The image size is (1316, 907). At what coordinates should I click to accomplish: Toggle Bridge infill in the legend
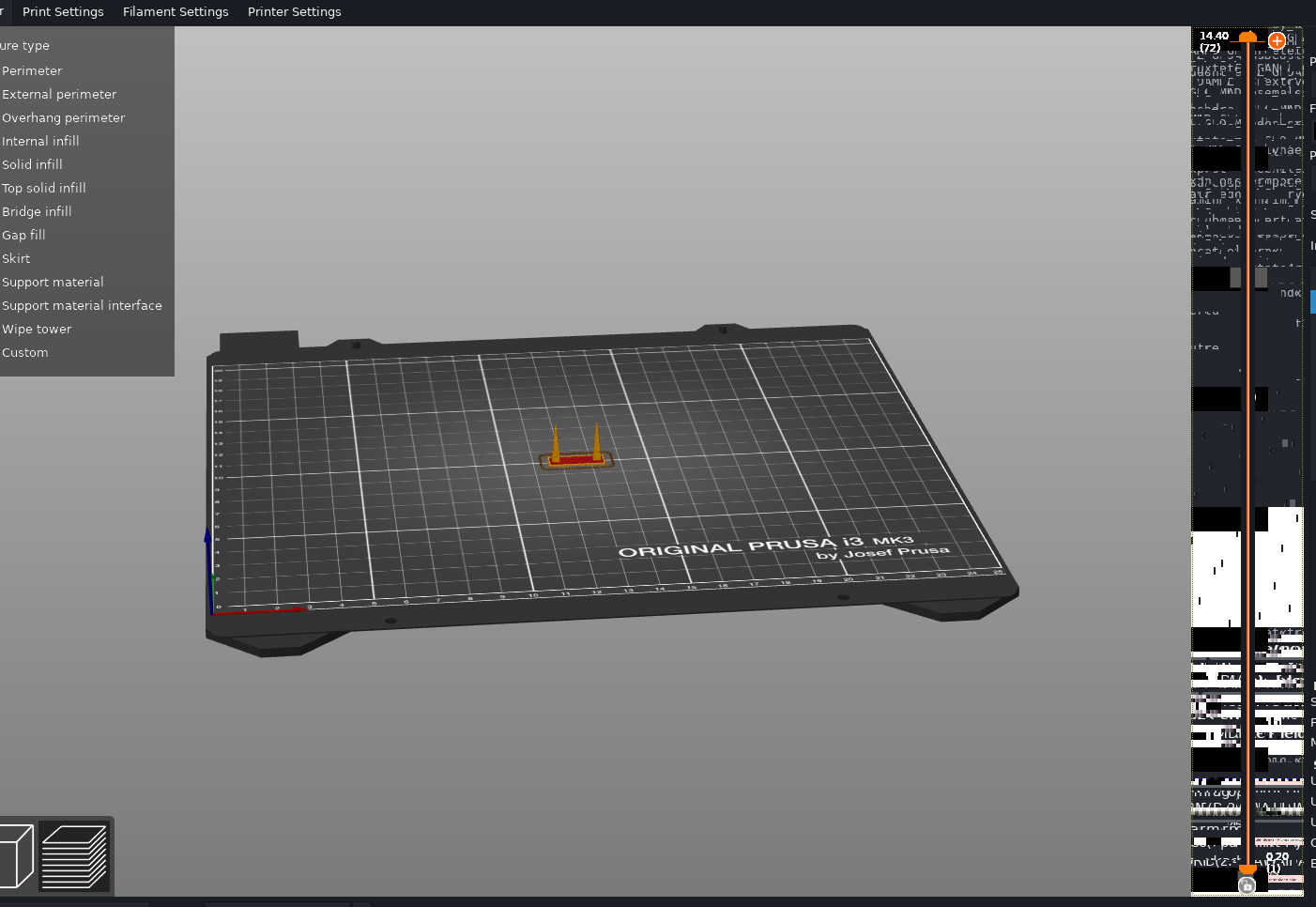37,212
